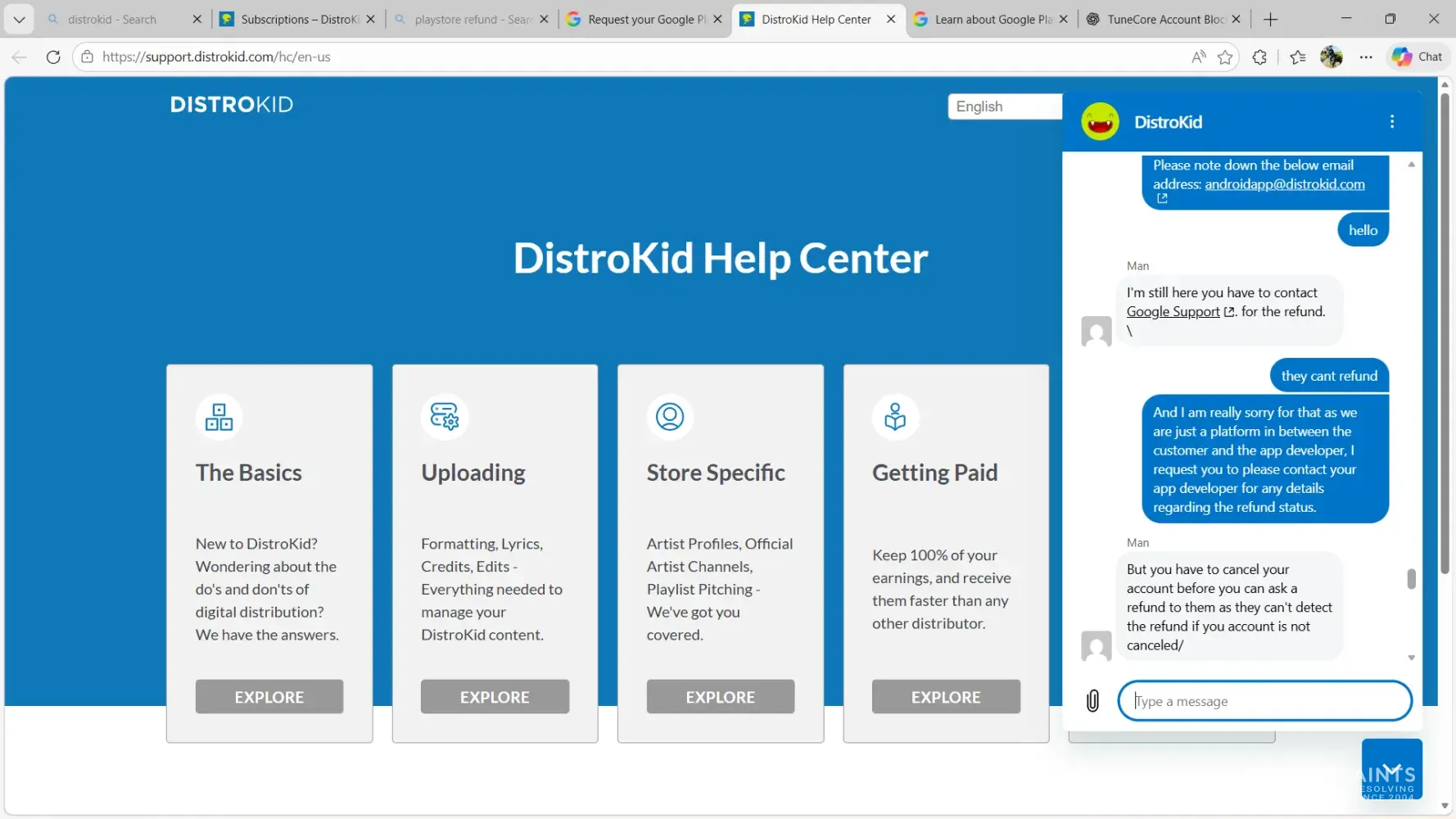Open the favorites list icon
Screen dimensions: 1456x819
click(1297, 57)
